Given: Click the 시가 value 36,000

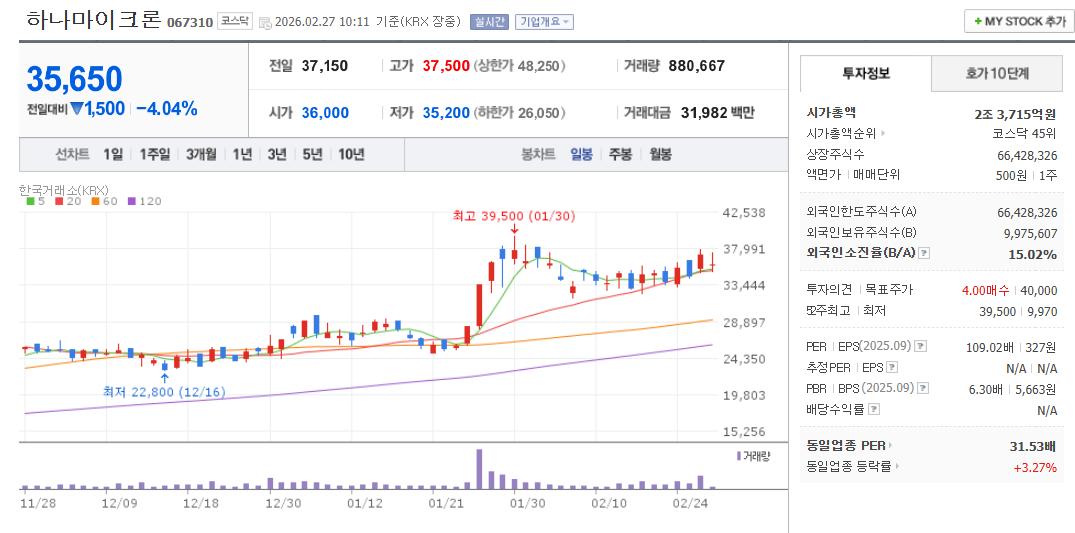Looking at the screenshot, I should pyautogui.click(x=325, y=112).
